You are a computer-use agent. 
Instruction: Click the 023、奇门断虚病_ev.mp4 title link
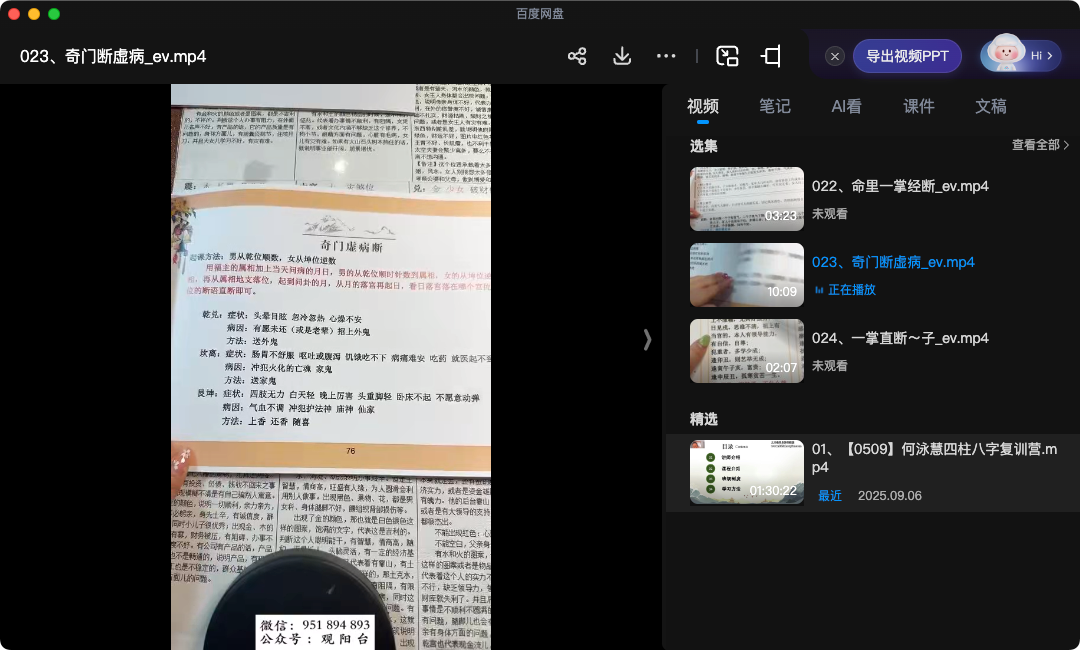click(x=893, y=262)
